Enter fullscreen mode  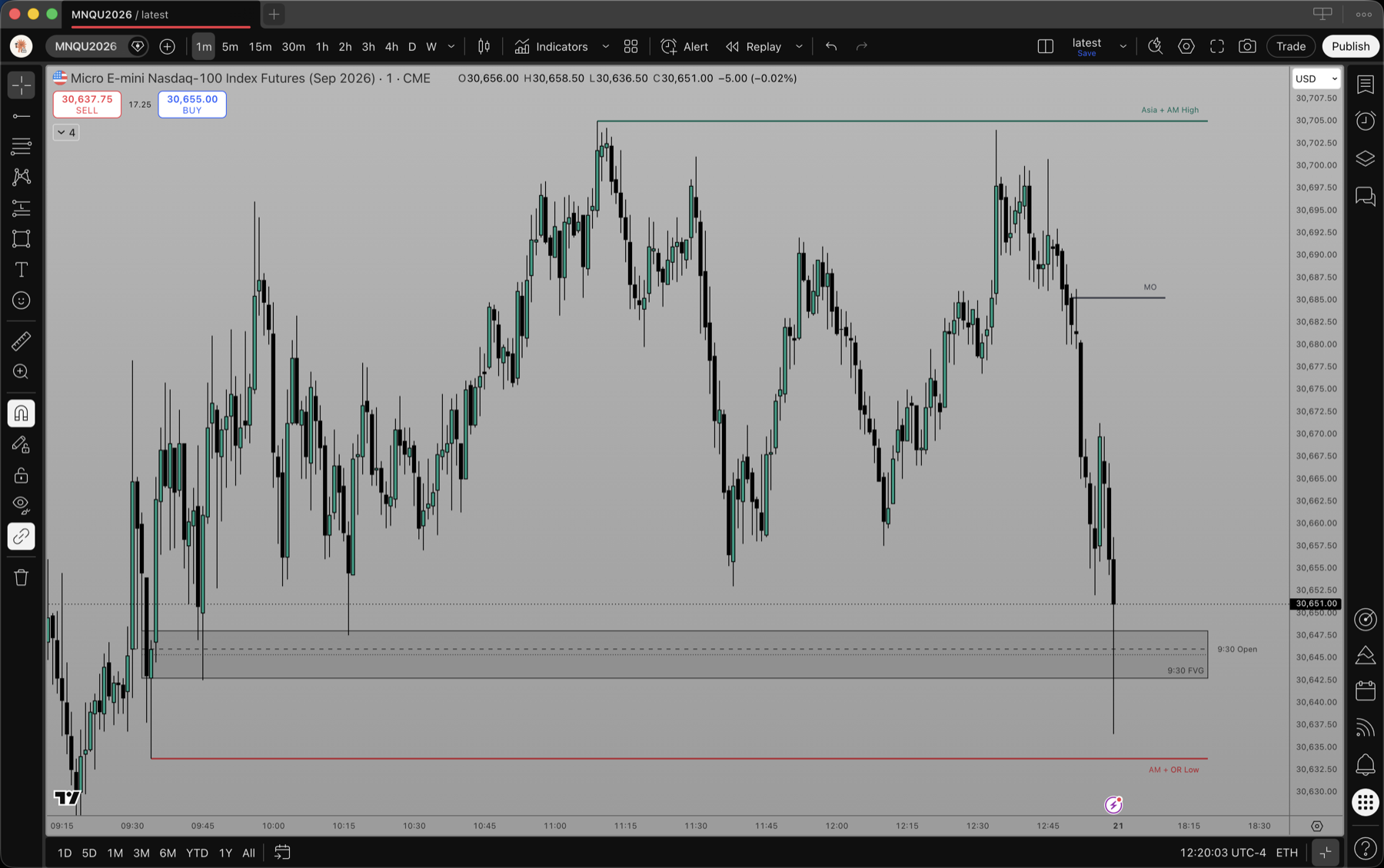click(x=1217, y=47)
